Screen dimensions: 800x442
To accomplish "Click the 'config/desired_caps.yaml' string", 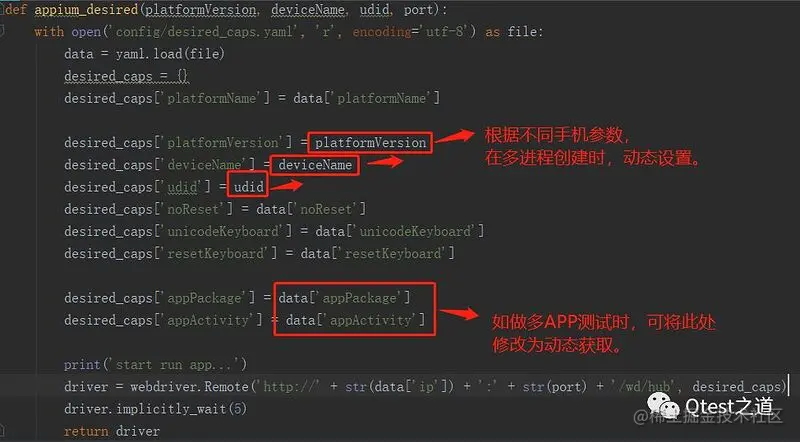I will pos(204,32).
